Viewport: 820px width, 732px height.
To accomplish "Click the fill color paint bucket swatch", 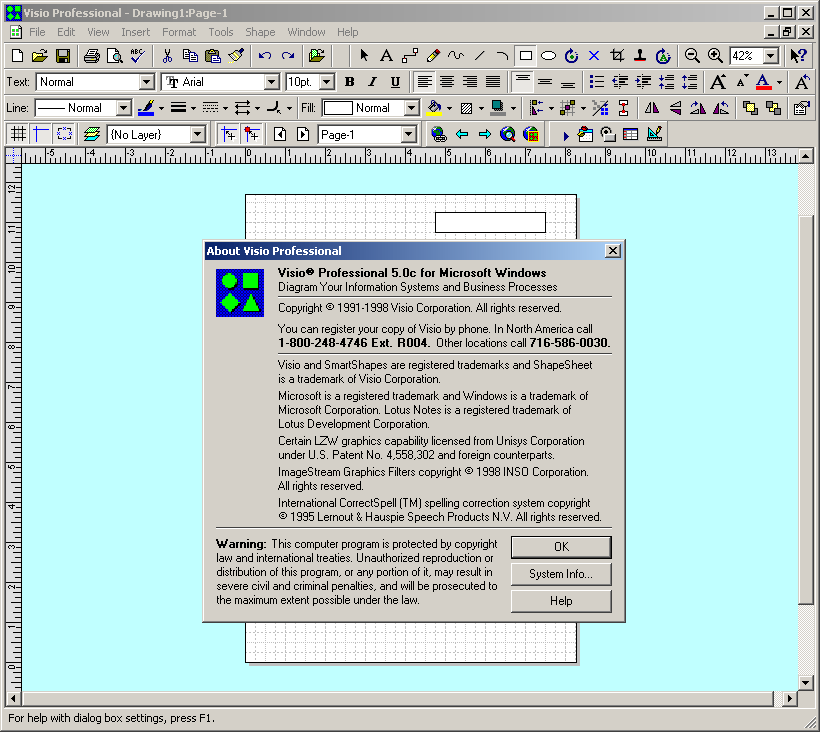I will pos(434,108).
